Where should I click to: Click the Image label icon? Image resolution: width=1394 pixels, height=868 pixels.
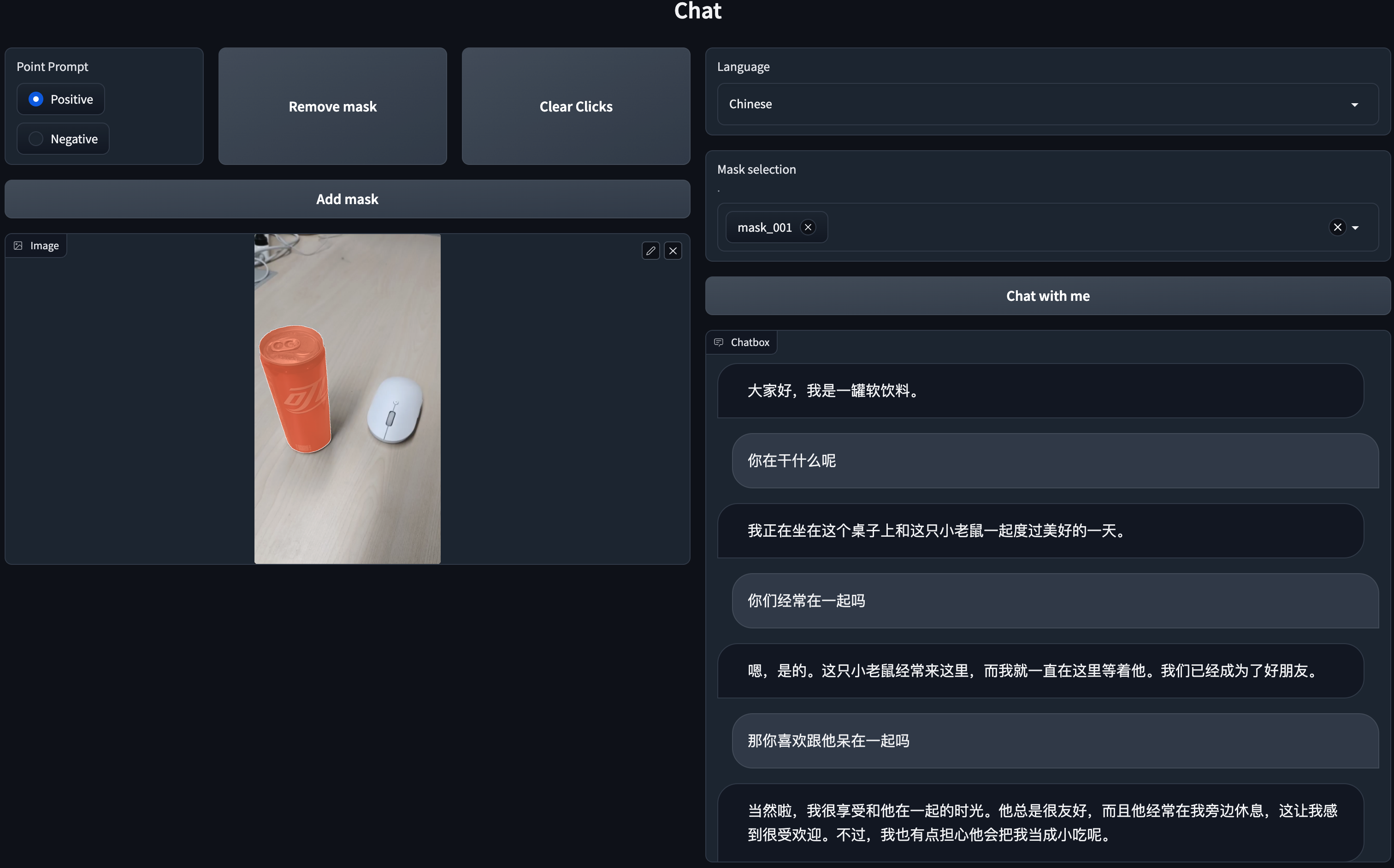click(x=18, y=246)
